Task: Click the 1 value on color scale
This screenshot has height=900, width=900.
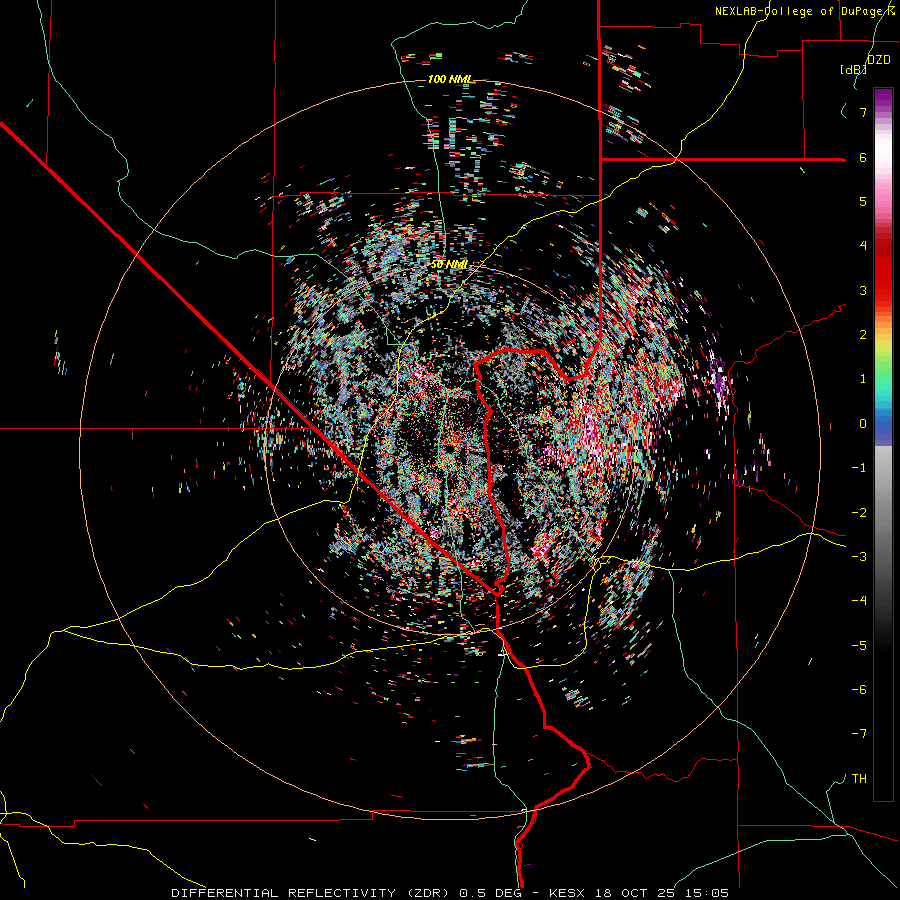Action: pyautogui.click(x=863, y=379)
